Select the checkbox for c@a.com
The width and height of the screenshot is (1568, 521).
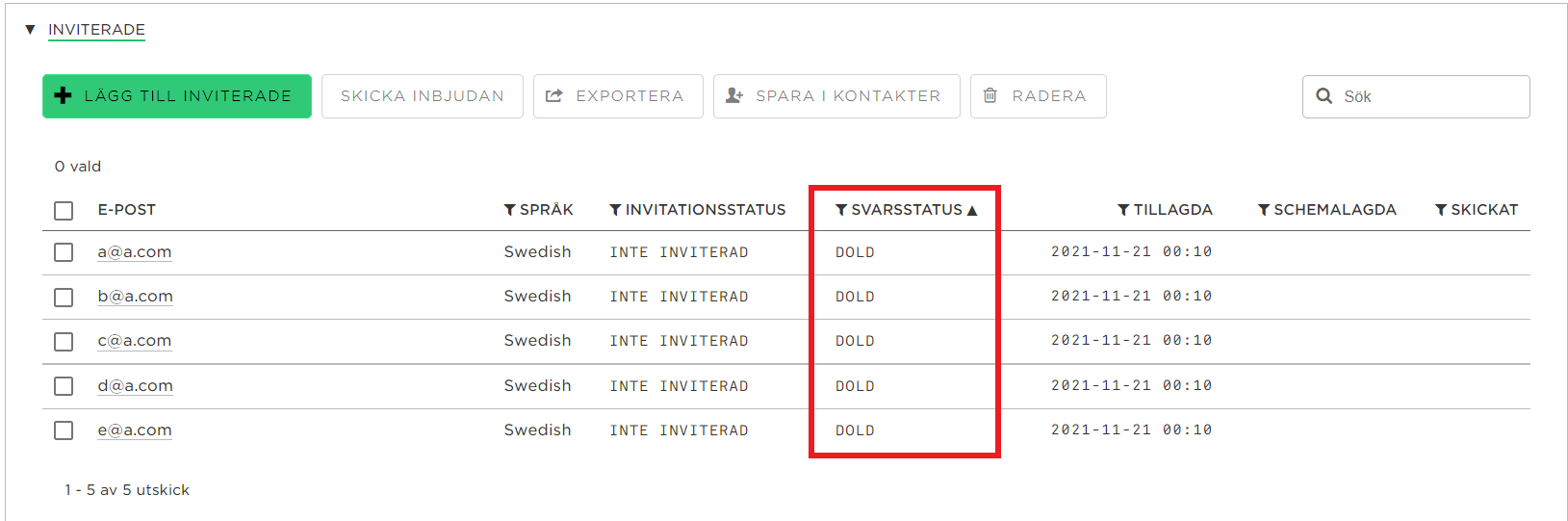64,342
